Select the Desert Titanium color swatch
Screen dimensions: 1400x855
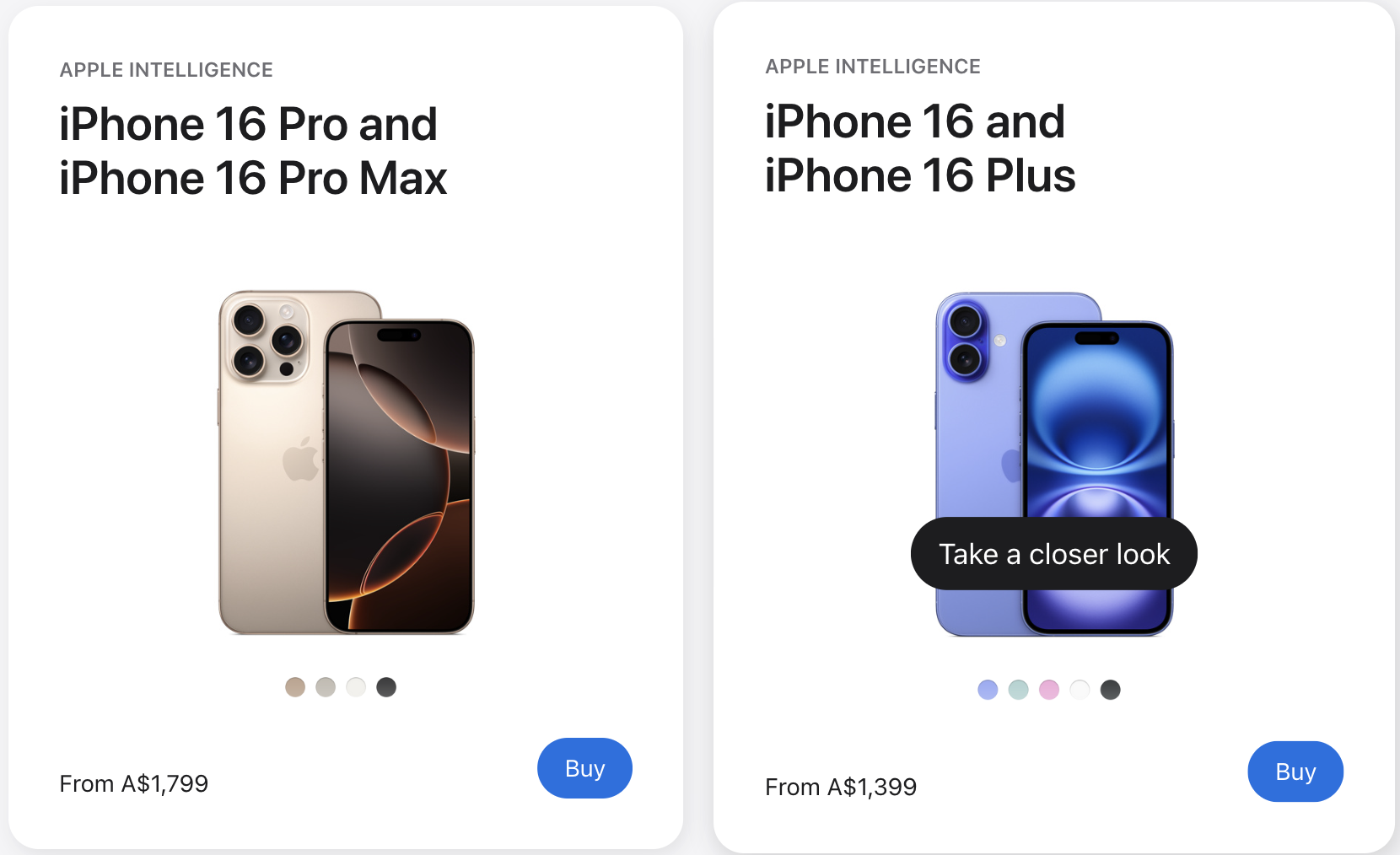(x=295, y=687)
